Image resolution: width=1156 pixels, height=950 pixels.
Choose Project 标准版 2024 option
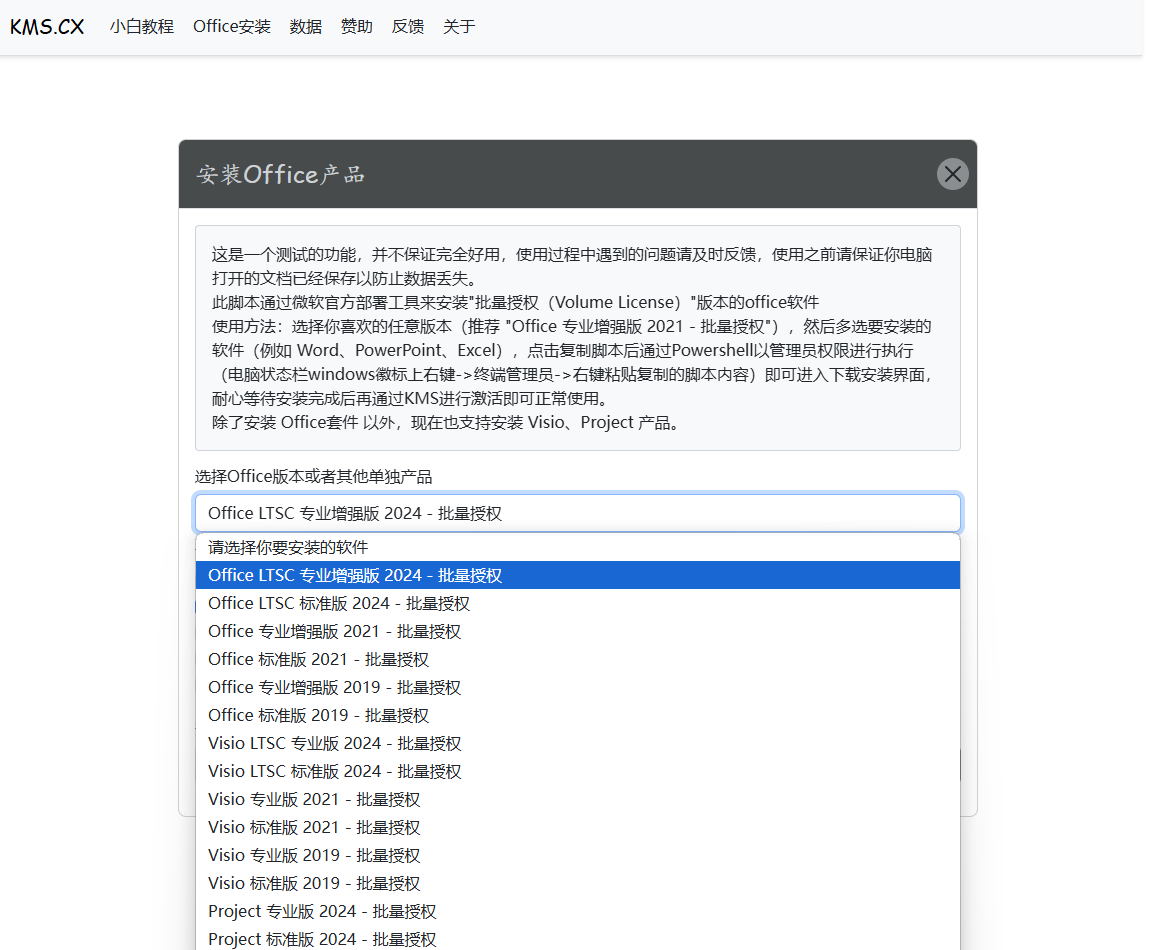click(322, 939)
